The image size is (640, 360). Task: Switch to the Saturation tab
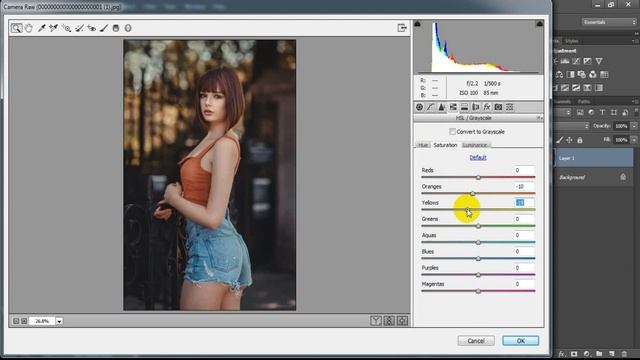pyautogui.click(x=445, y=145)
